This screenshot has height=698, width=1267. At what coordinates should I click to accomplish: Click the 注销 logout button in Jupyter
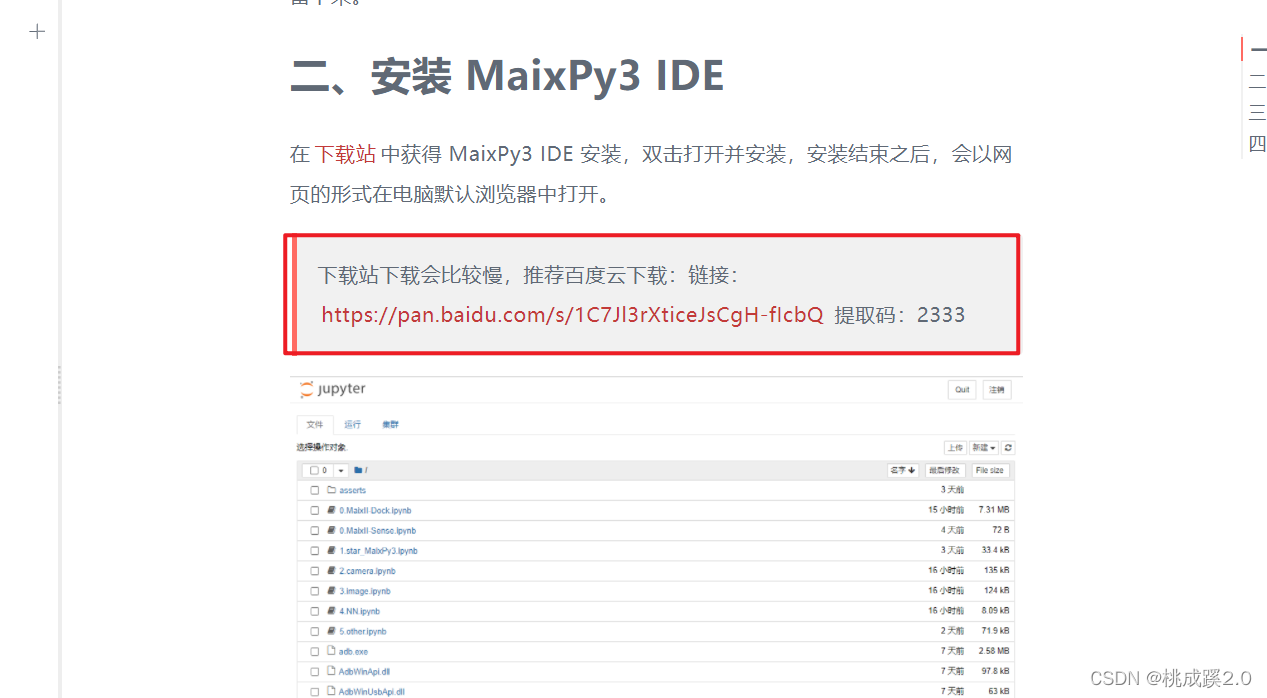(x=997, y=390)
